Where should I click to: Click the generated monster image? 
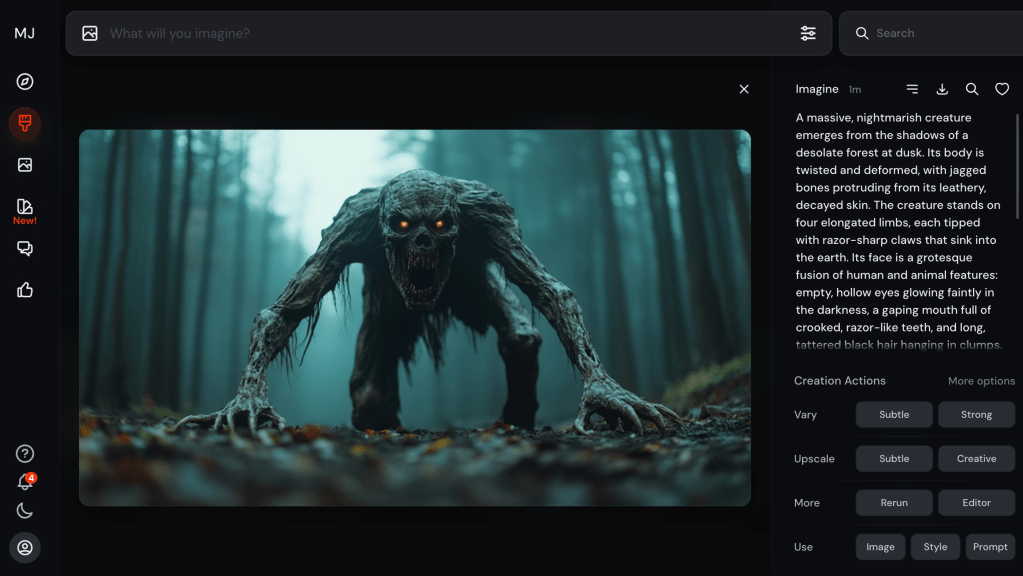[x=414, y=317]
